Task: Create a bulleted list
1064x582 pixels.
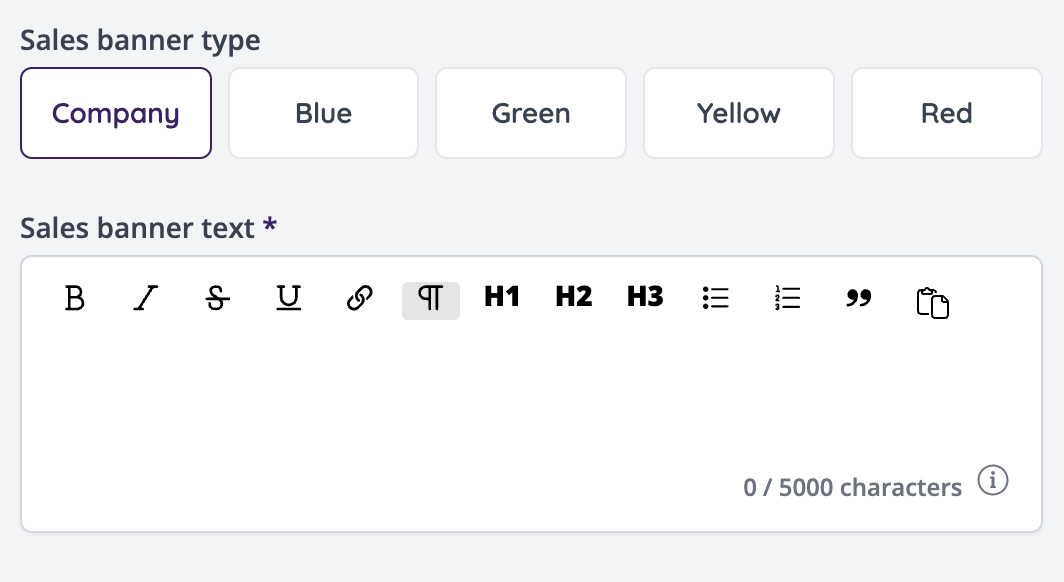Action: (716, 298)
